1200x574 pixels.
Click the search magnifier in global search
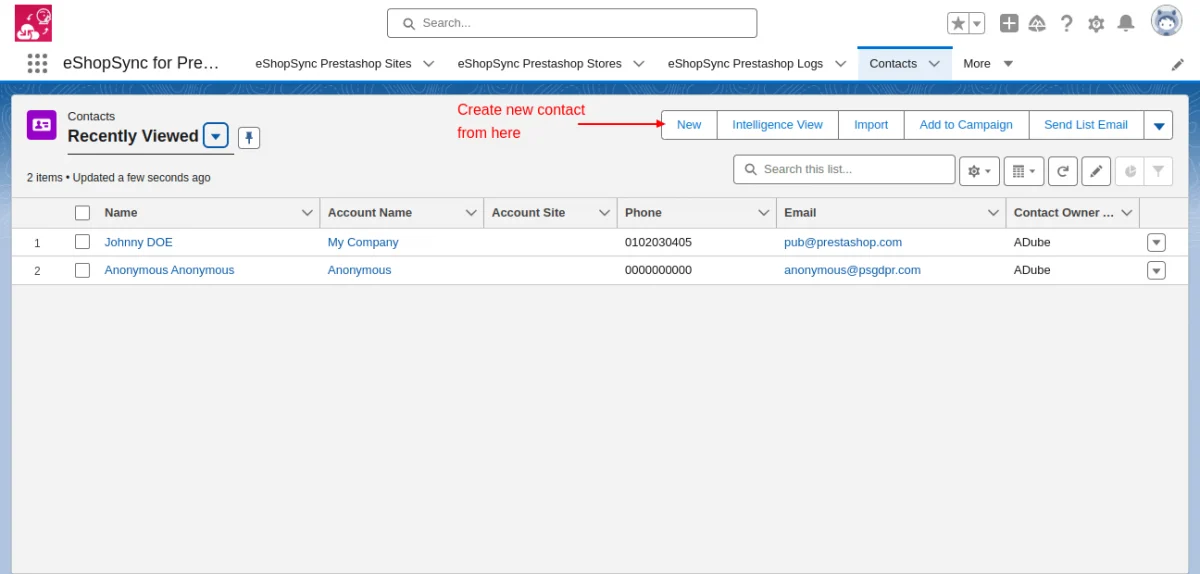tap(409, 23)
